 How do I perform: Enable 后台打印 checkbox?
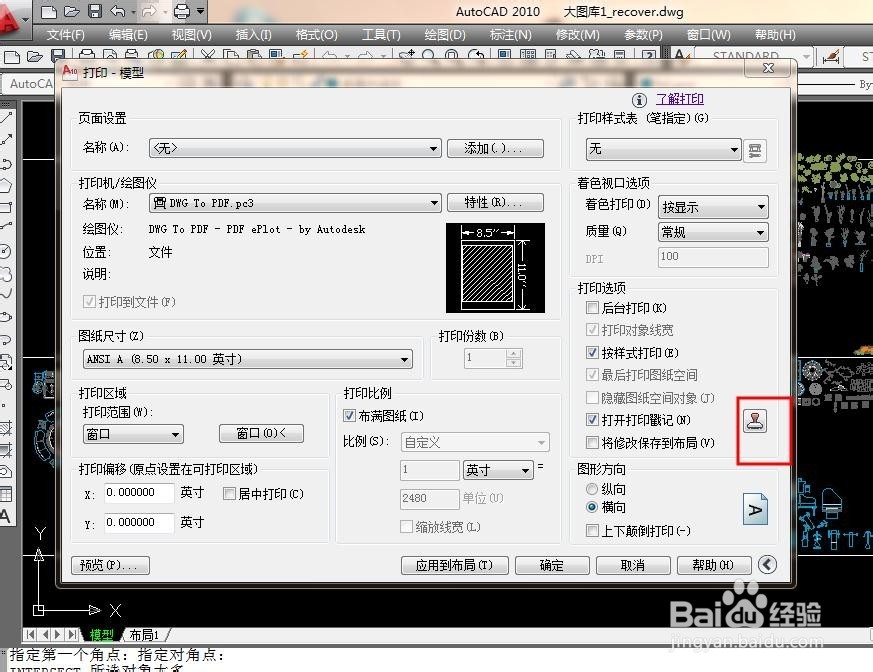592,307
